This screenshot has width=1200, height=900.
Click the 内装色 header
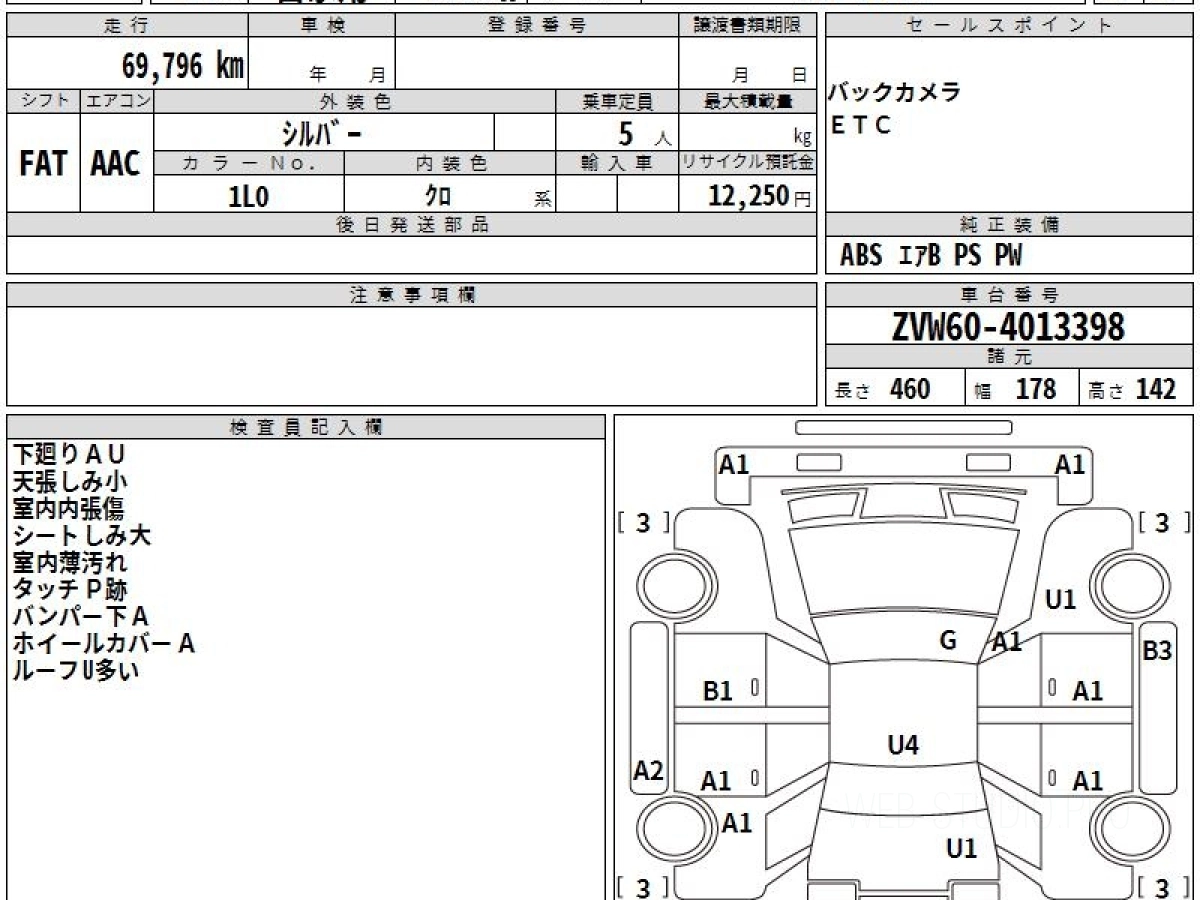pos(450,164)
